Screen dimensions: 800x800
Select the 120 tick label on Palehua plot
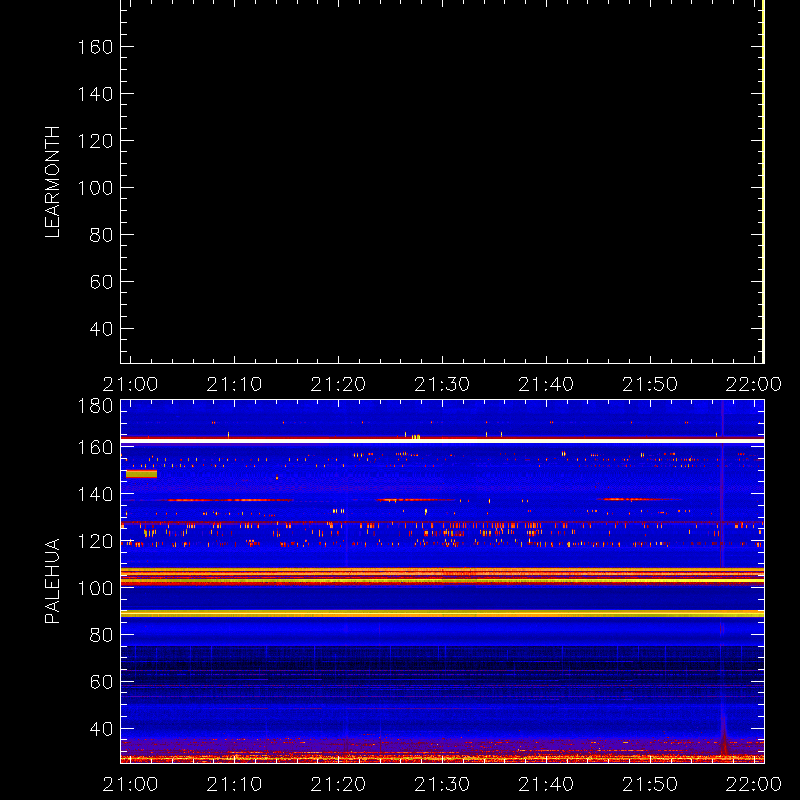pyautogui.click(x=95, y=541)
